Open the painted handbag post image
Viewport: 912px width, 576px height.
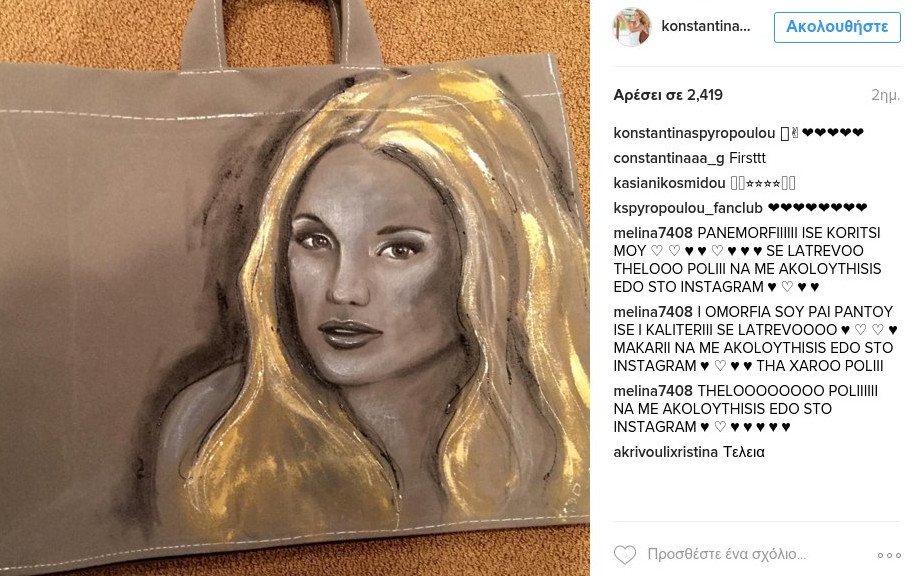click(x=295, y=288)
